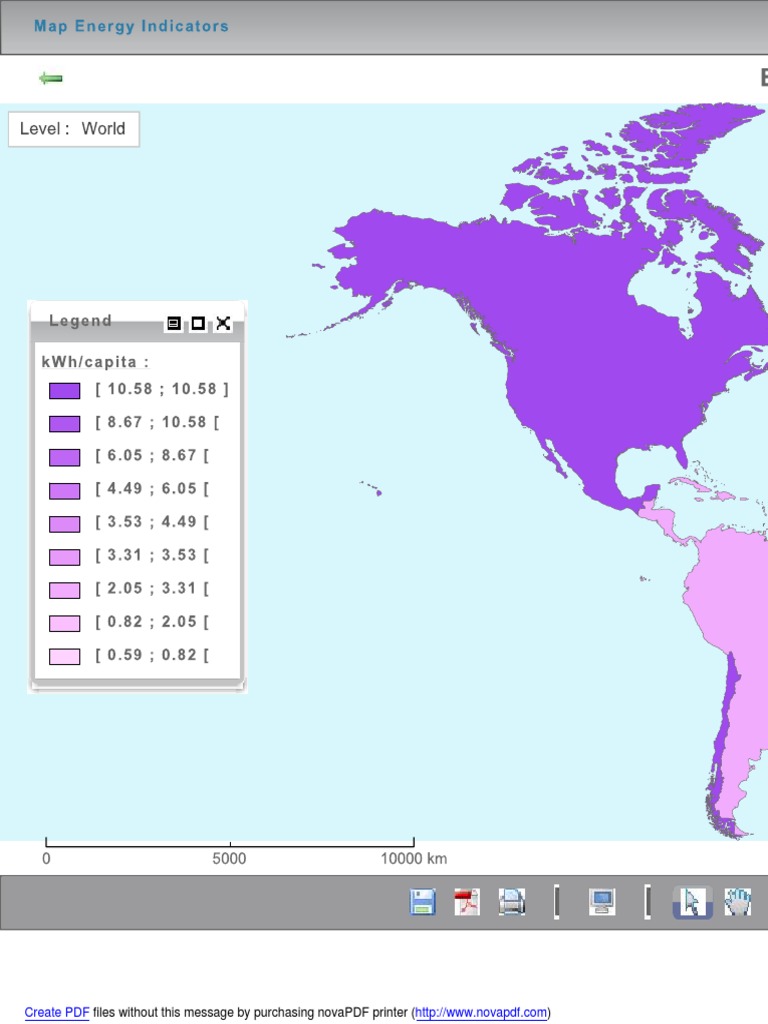Click the [ 0.82 ; 2.05 [ range label
The width and height of the screenshot is (768, 1024).
click(152, 622)
